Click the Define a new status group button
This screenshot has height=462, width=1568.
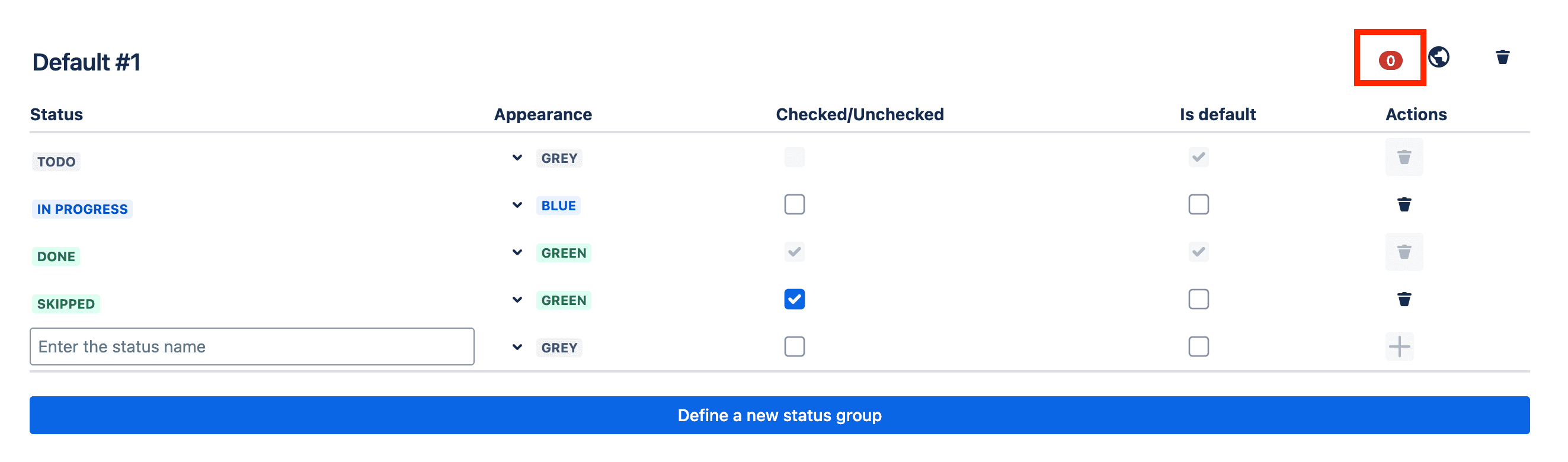780,415
